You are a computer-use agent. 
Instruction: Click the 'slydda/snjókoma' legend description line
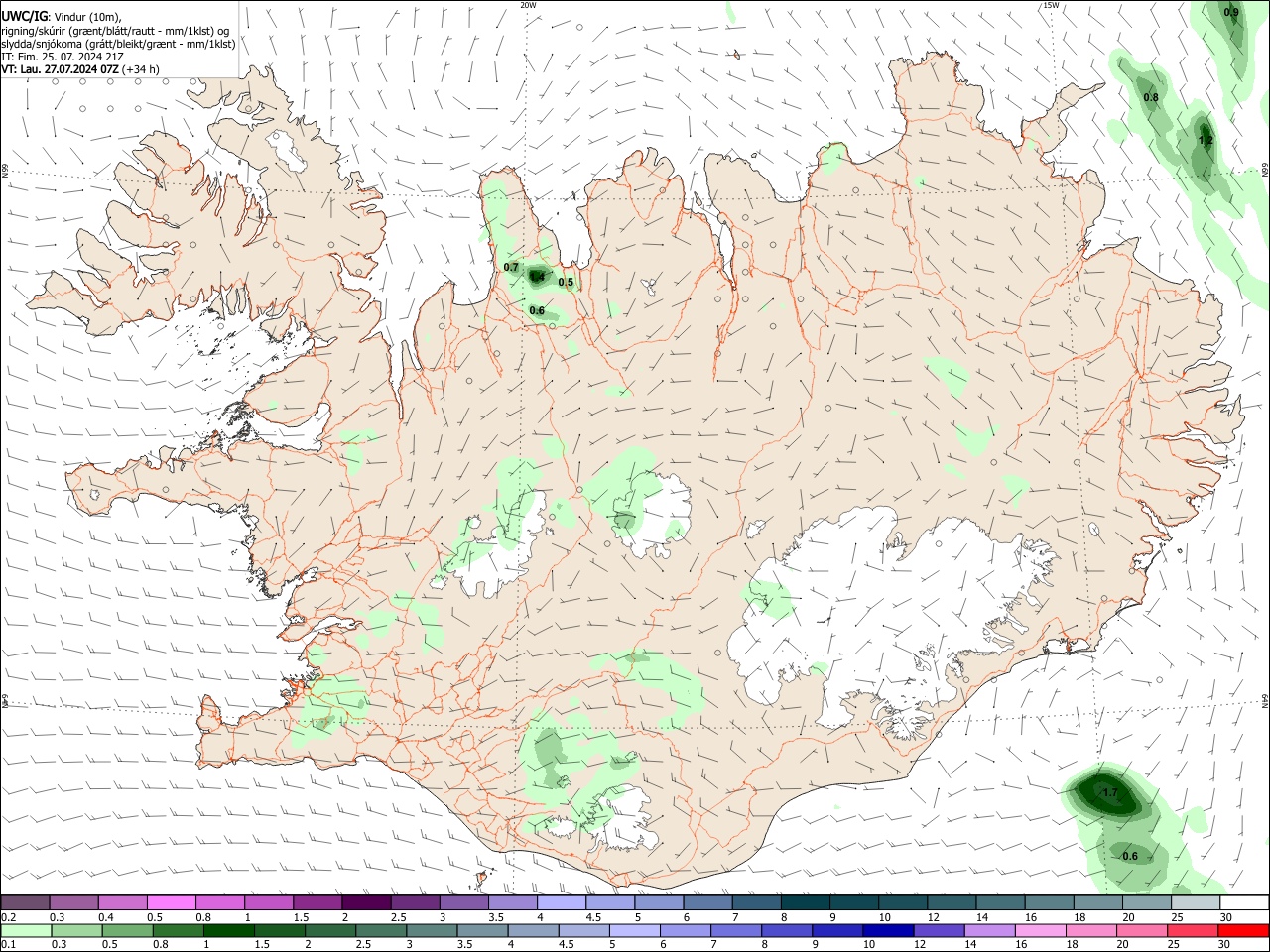click(118, 44)
